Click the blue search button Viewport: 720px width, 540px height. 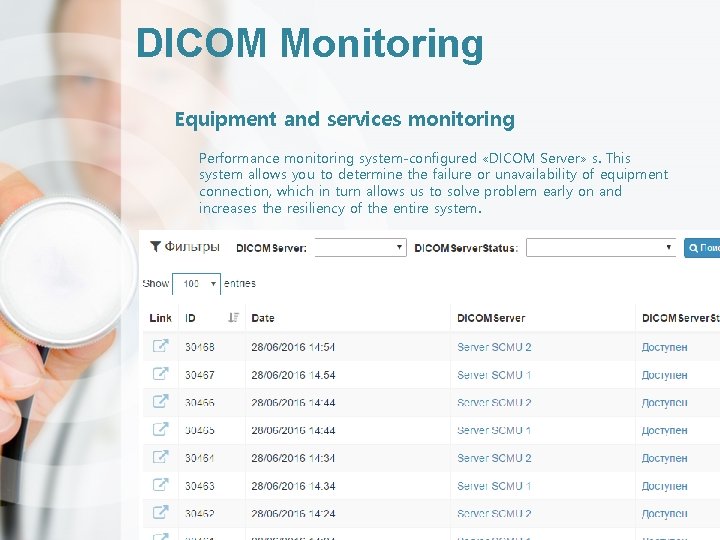pyautogui.click(x=702, y=248)
